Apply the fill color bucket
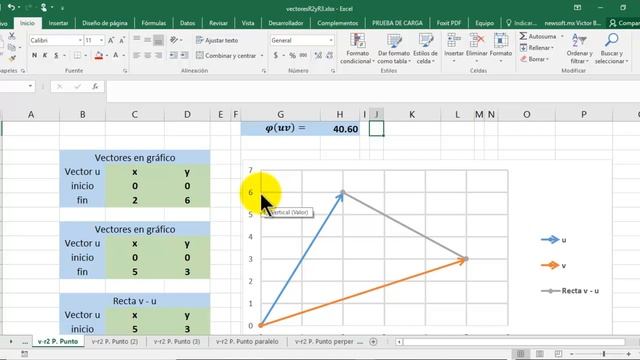 click(x=98, y=56)
